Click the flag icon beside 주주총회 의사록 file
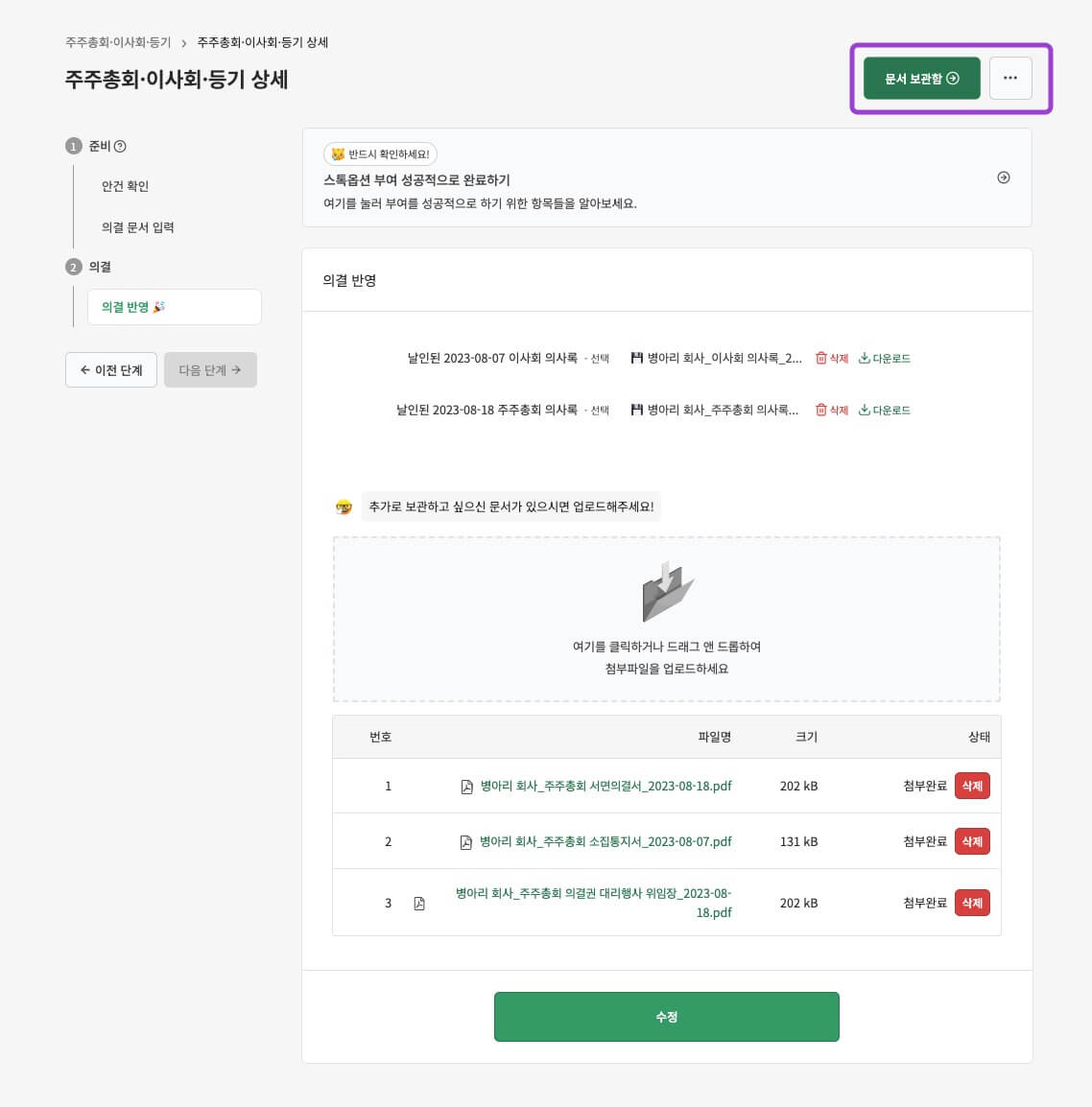This screenshot has height=1107, width=1092. [637, 409]
